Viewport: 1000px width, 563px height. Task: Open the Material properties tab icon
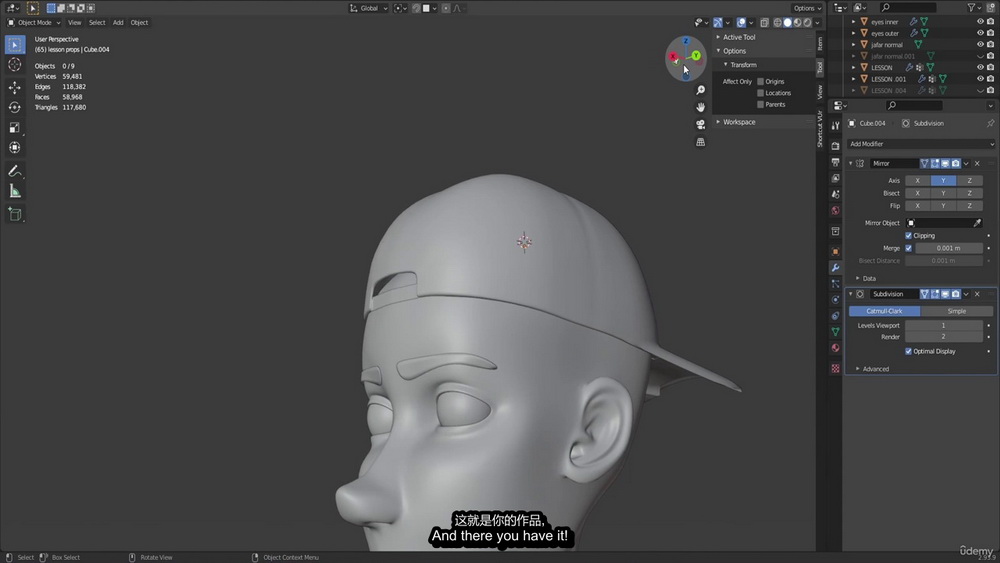835,348
